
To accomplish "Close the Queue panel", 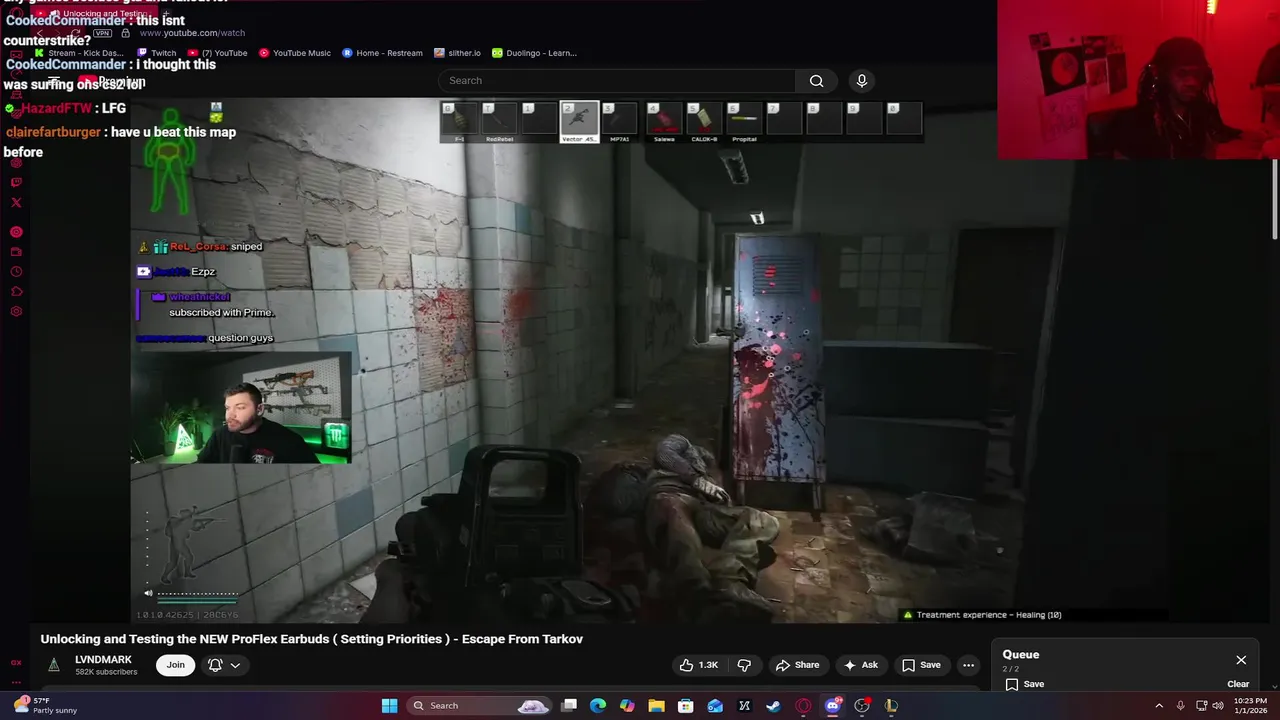I will 1241,660.
